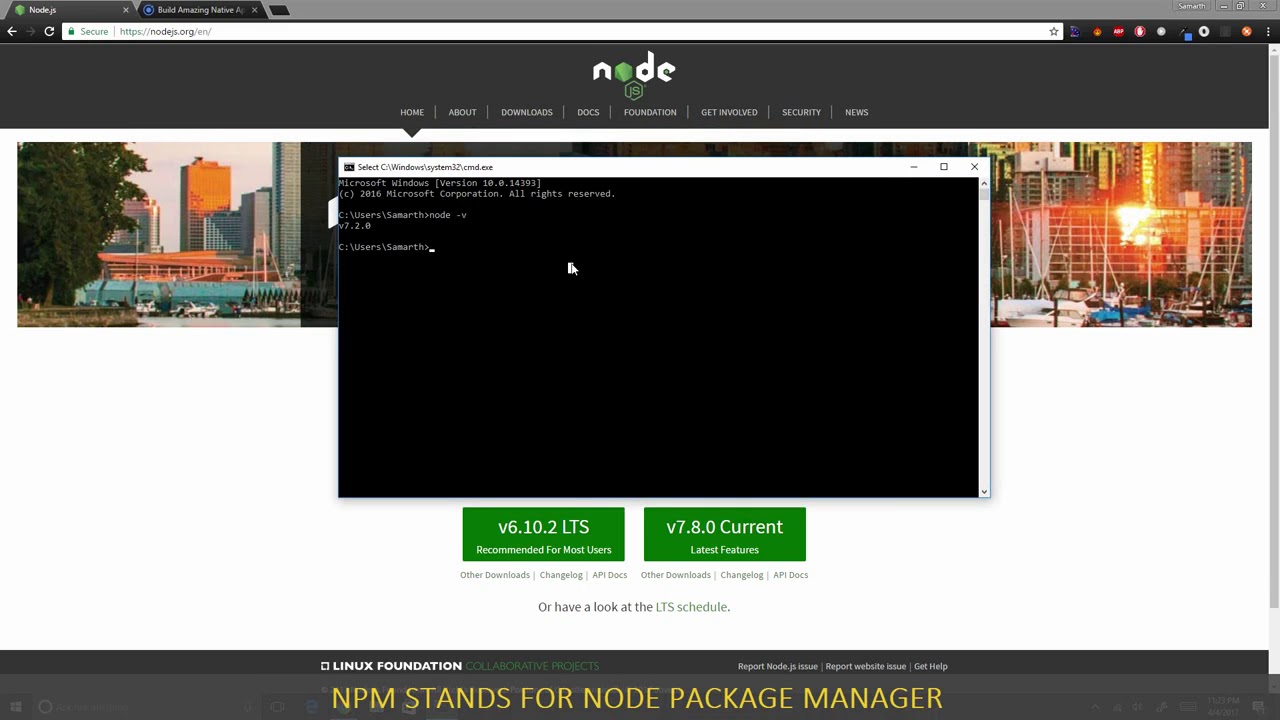The image size is (1280, 720).
Task: Minimize the cmd.exe window
Action: click(x=913, y=167)
